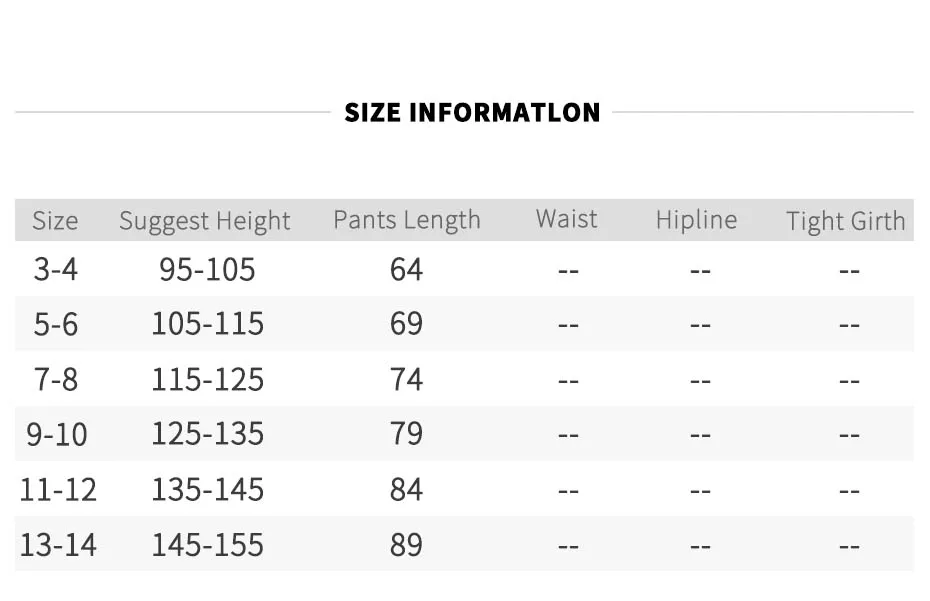Click pants length value 74

tap(406, 380)
